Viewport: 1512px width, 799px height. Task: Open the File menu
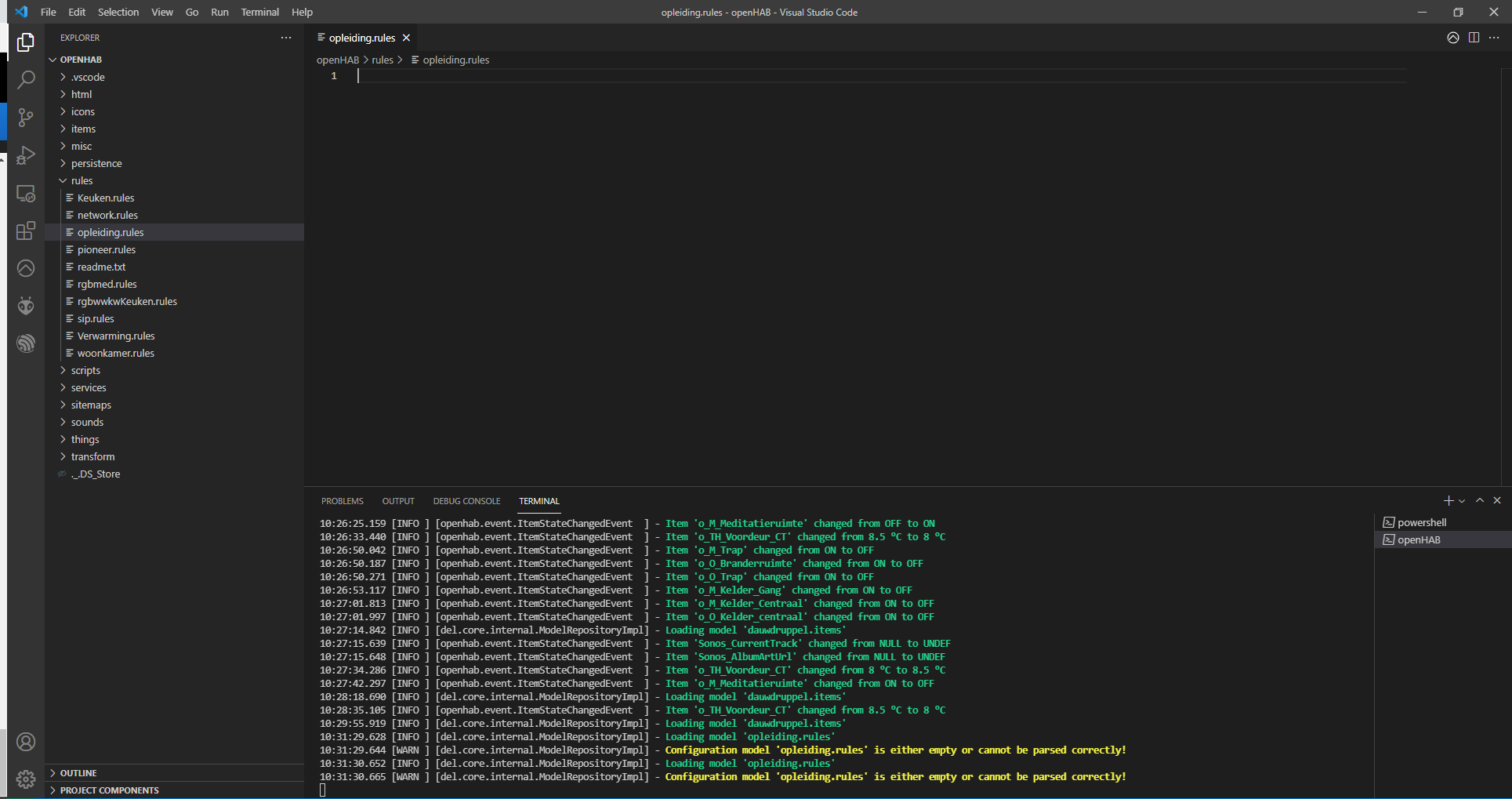click(48, 12)
